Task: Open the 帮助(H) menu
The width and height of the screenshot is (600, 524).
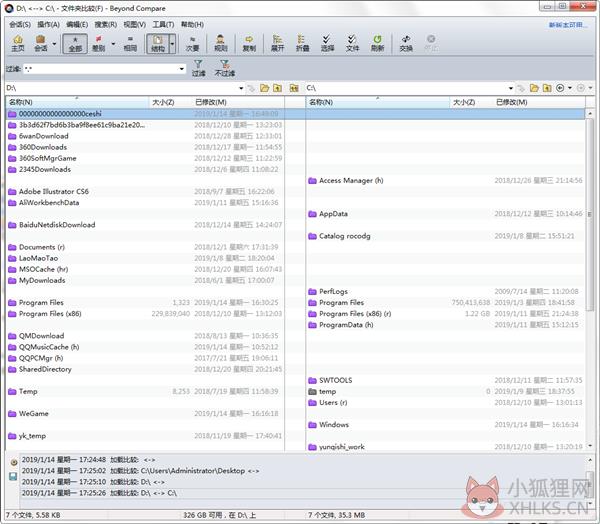Action: pyautogui.click(x=192, y=24)
